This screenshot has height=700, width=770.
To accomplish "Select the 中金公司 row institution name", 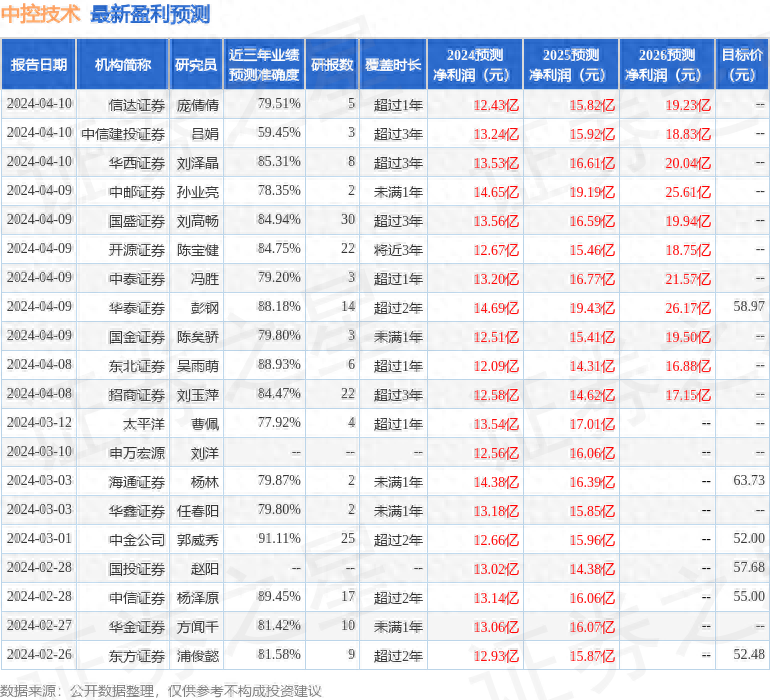I will [x=137, y=539].
